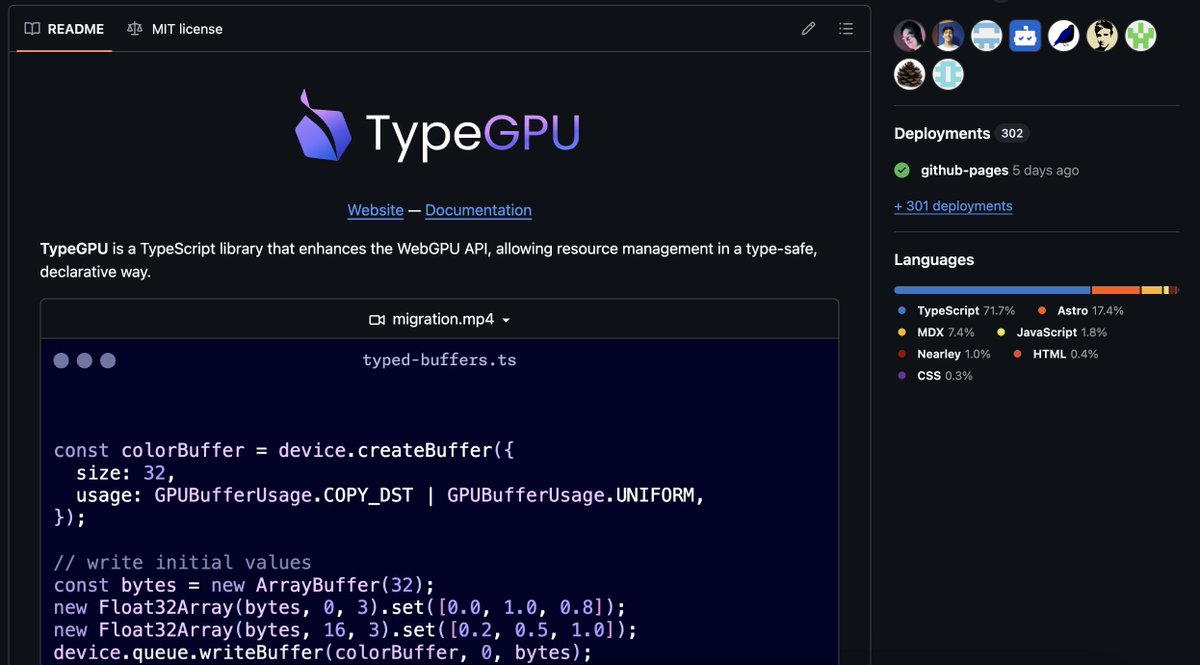Click the third contributor avatar, light blue
This screenshot has height=665, width=1200.
click(987, 36)
